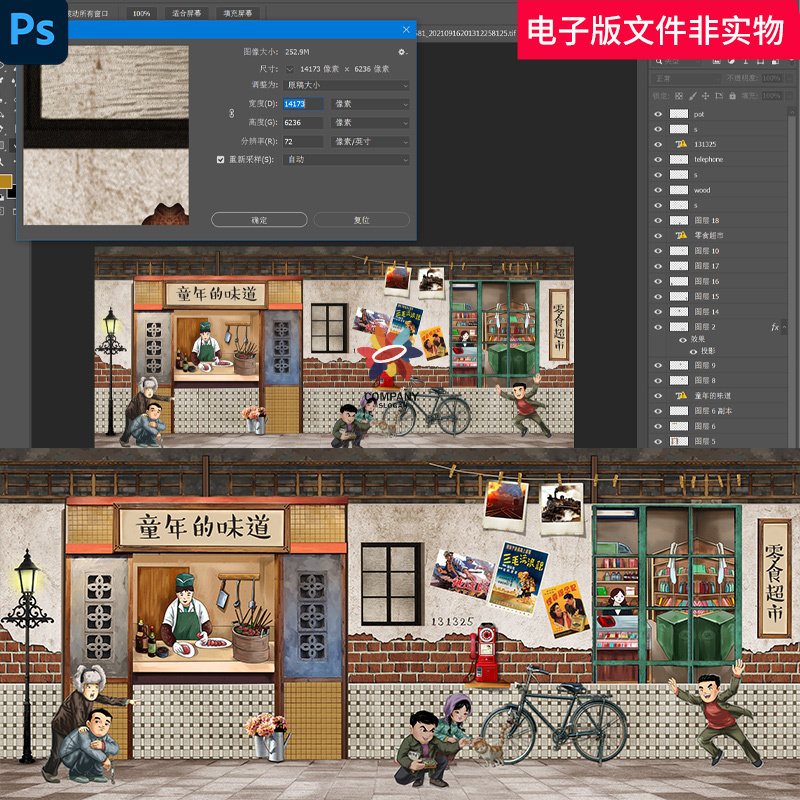Viewport: 800px width, 800px height.
Task: Open the gear settings menu in Image Size dialog
Action: 402,52
